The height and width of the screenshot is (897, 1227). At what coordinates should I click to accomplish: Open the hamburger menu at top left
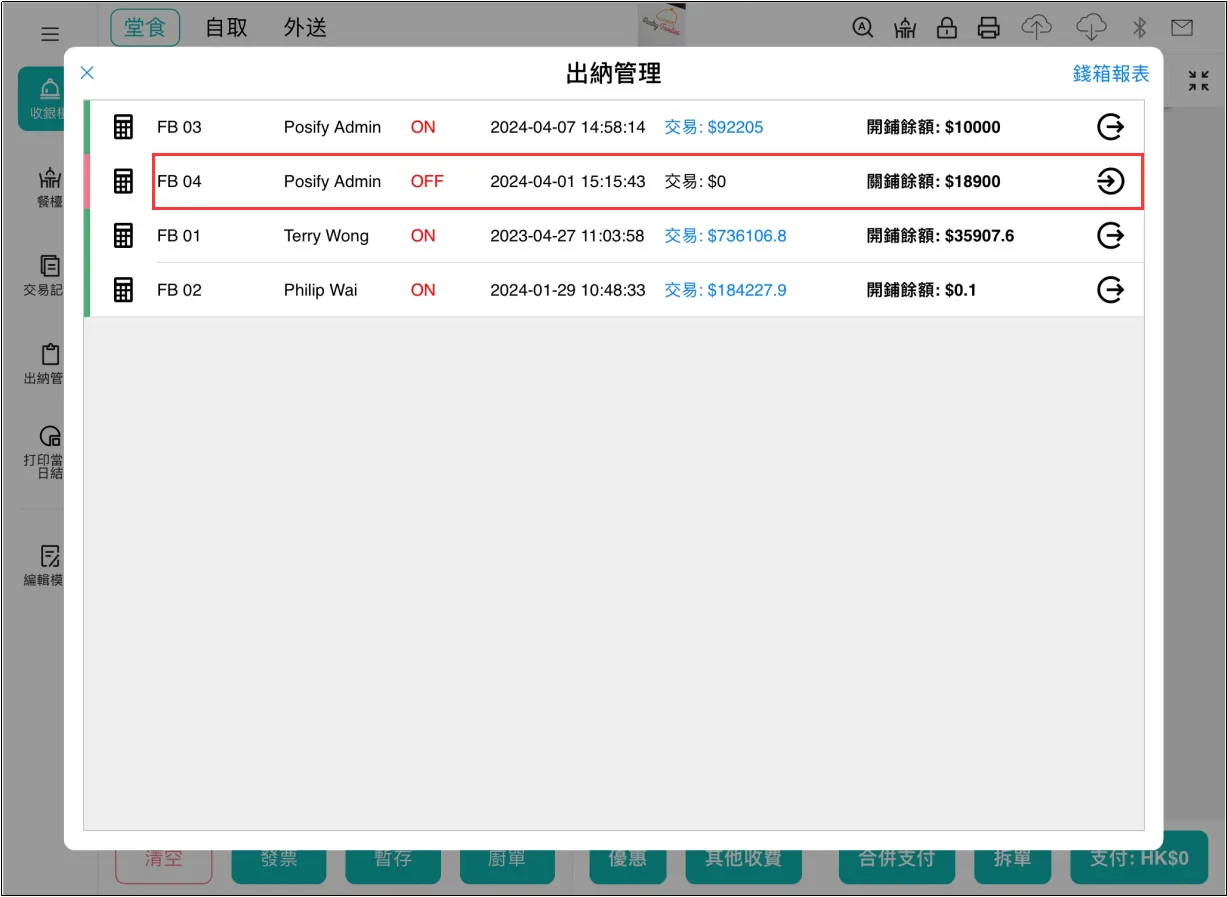pyautogui.click(x=50, y=34)
